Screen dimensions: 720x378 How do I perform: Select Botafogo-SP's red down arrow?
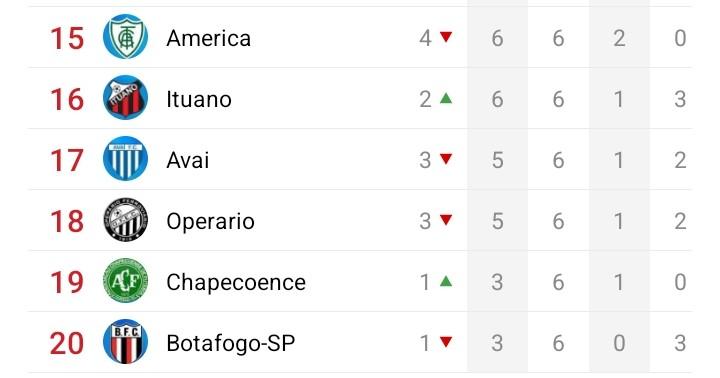(446, 341)
